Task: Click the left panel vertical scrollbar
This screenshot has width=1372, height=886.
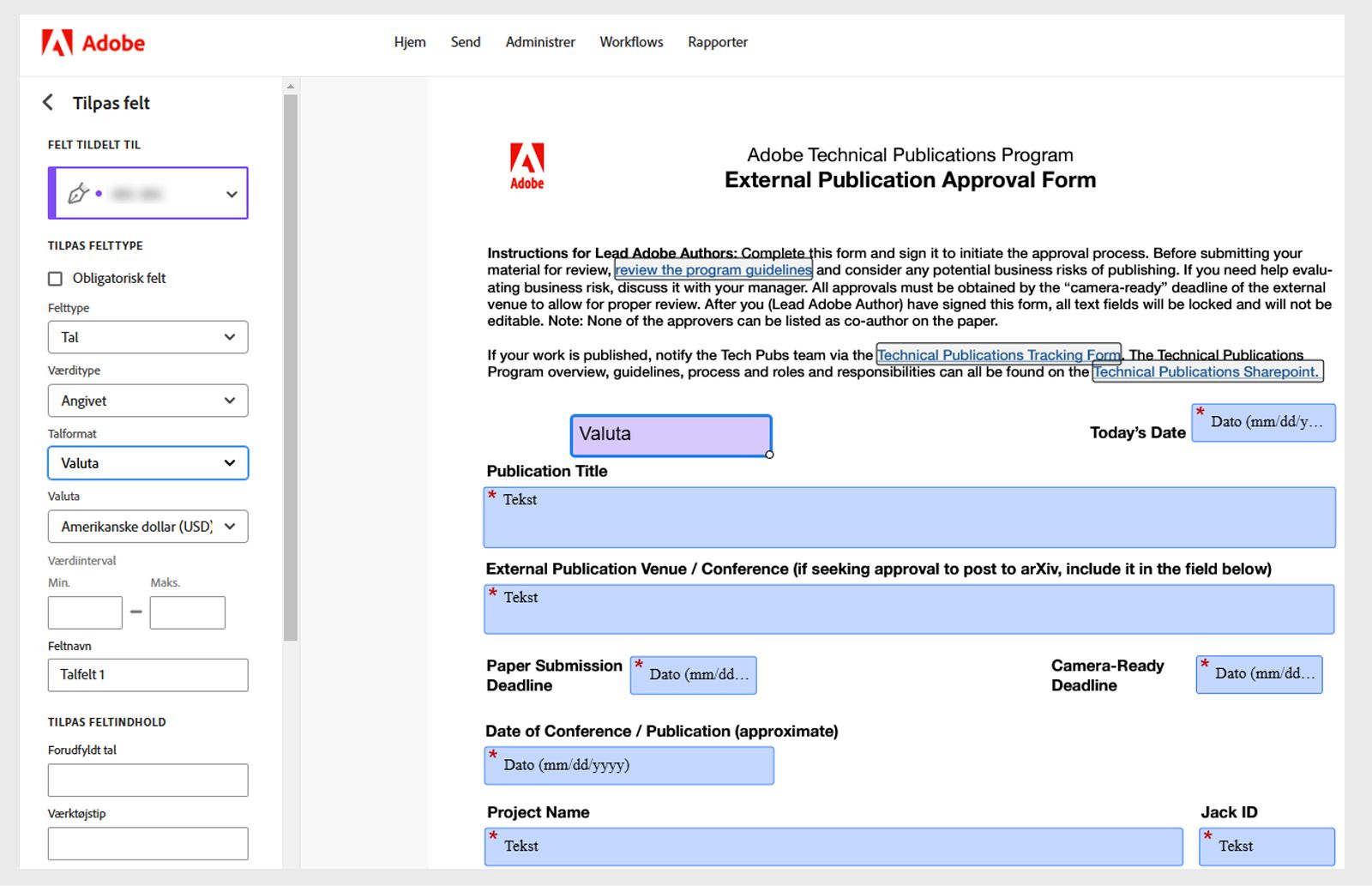Action: 291,367
